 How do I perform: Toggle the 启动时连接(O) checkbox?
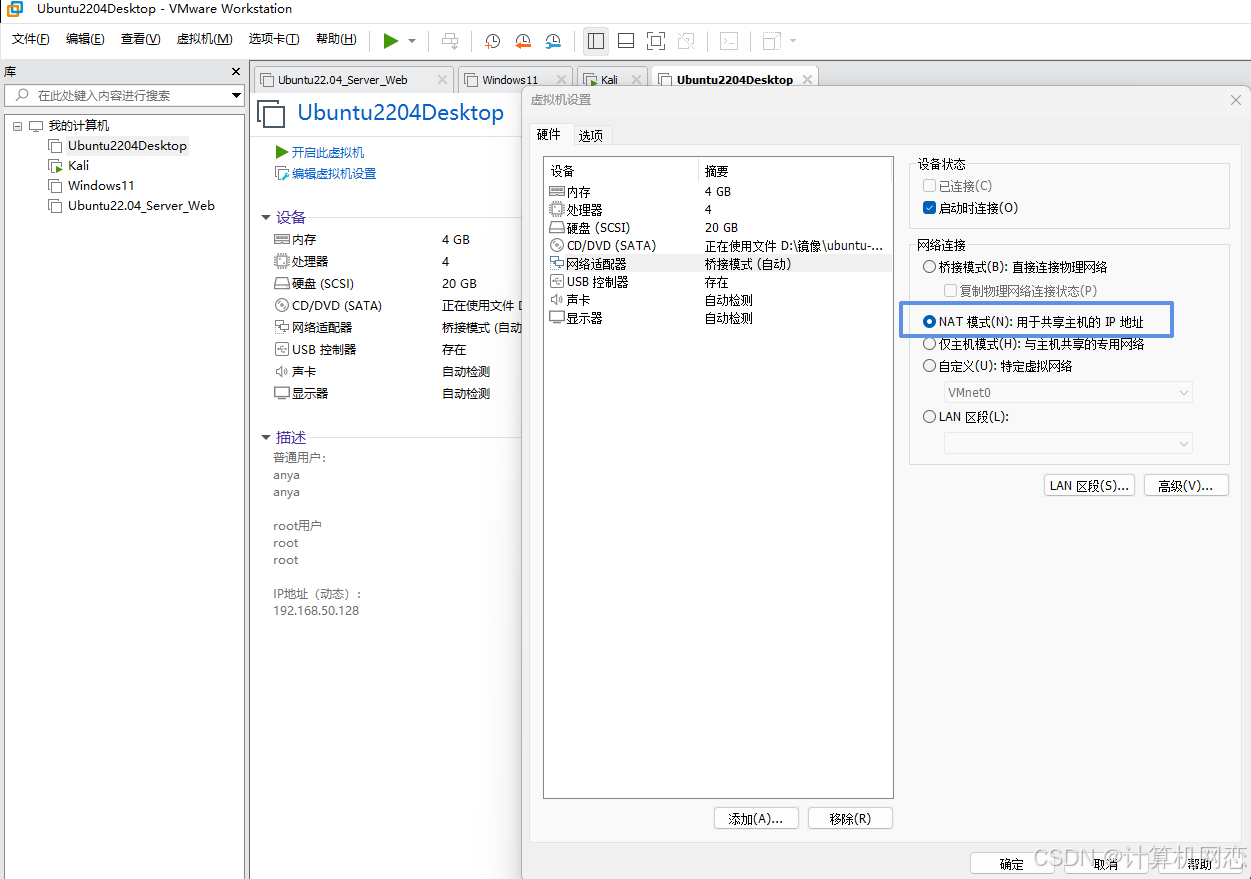coord(929,208)
